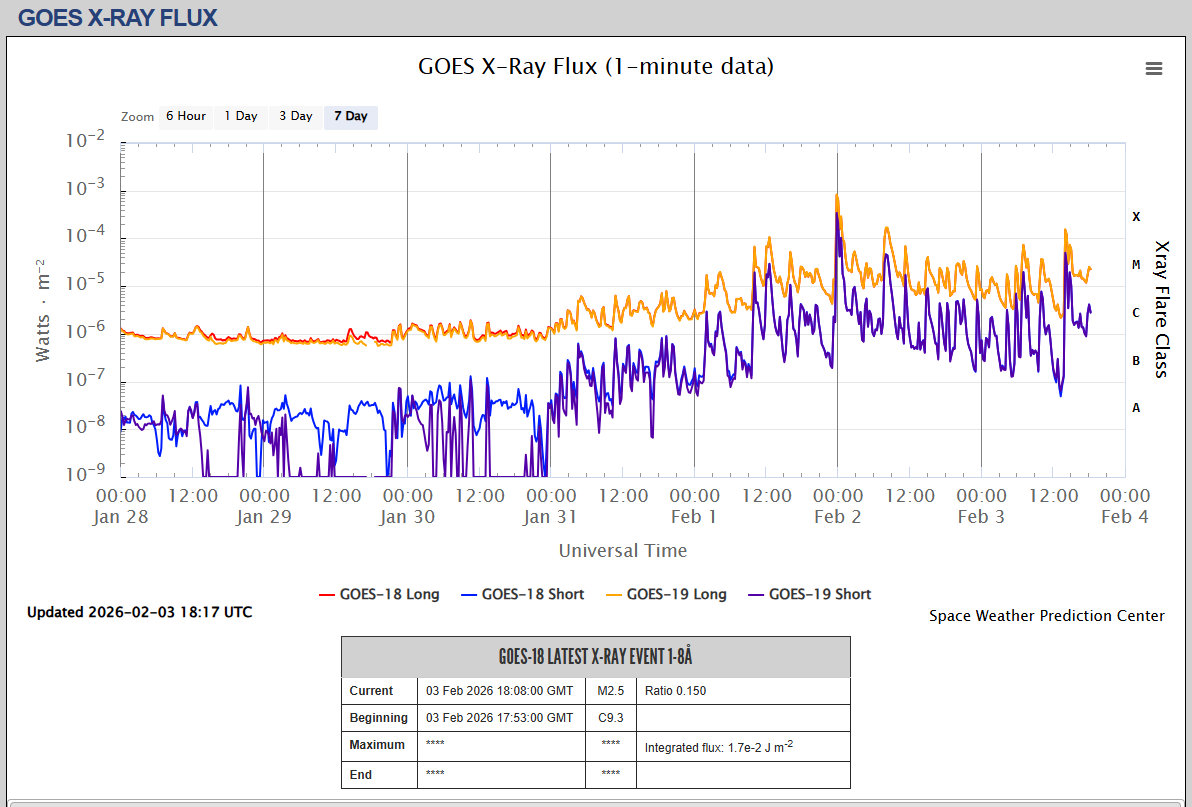Switch zoom to 1 Day
This screenshot has width=1192, height=807.
240,116
